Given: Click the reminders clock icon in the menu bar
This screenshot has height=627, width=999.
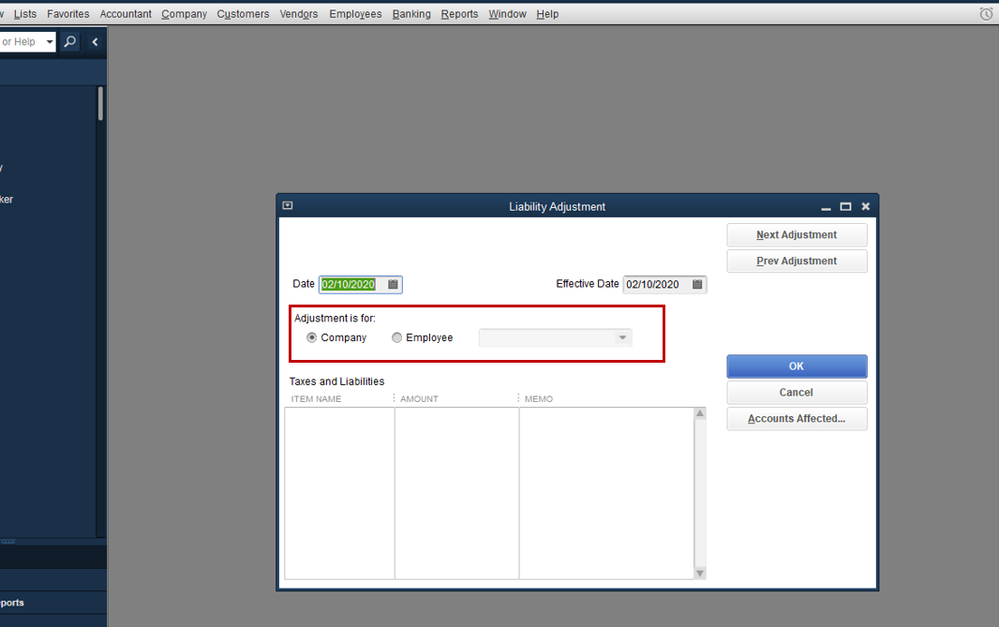Looking at the screenshot, I should point(986,13).
